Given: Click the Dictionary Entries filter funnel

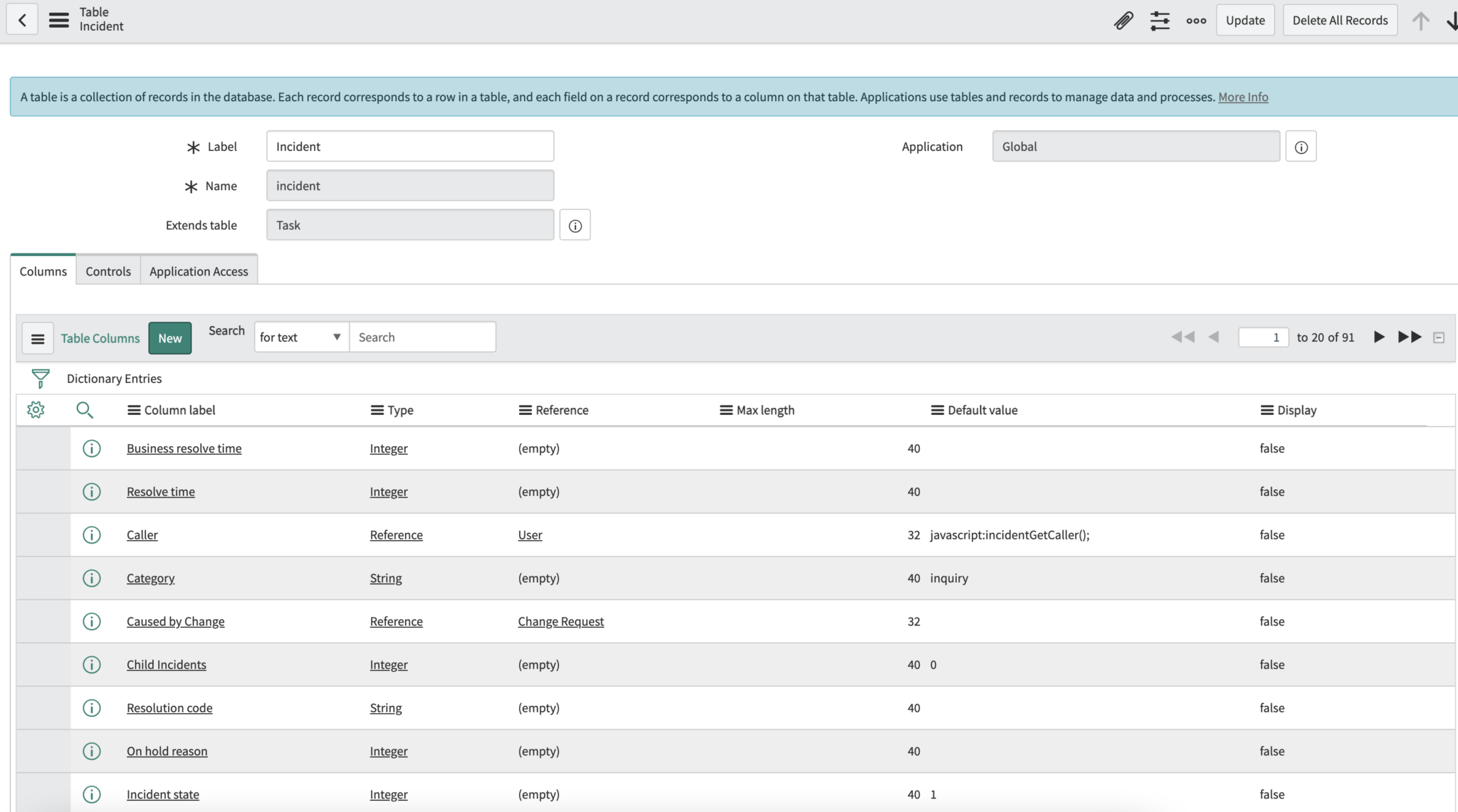Looking at the screenshot, I should pos(40,378).
